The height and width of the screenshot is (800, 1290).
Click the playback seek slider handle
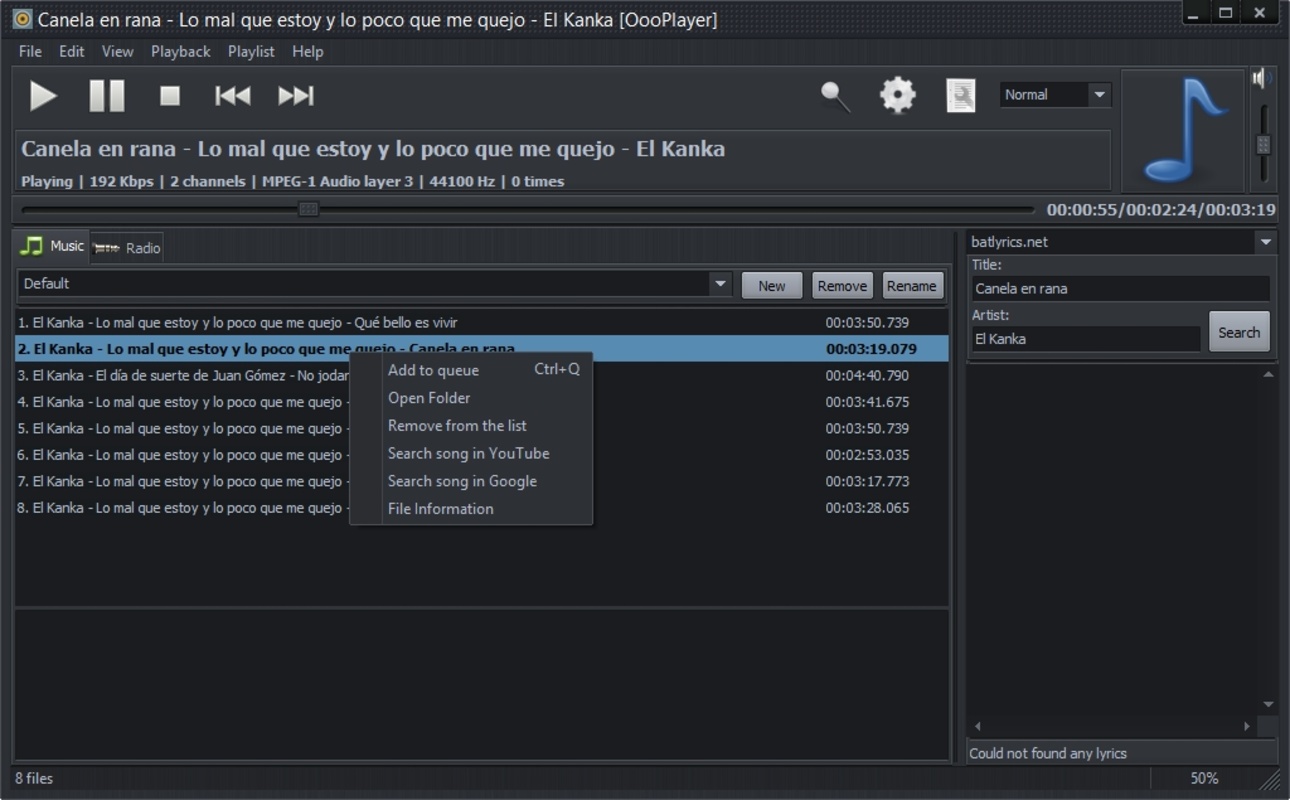(x=309, y=209)
